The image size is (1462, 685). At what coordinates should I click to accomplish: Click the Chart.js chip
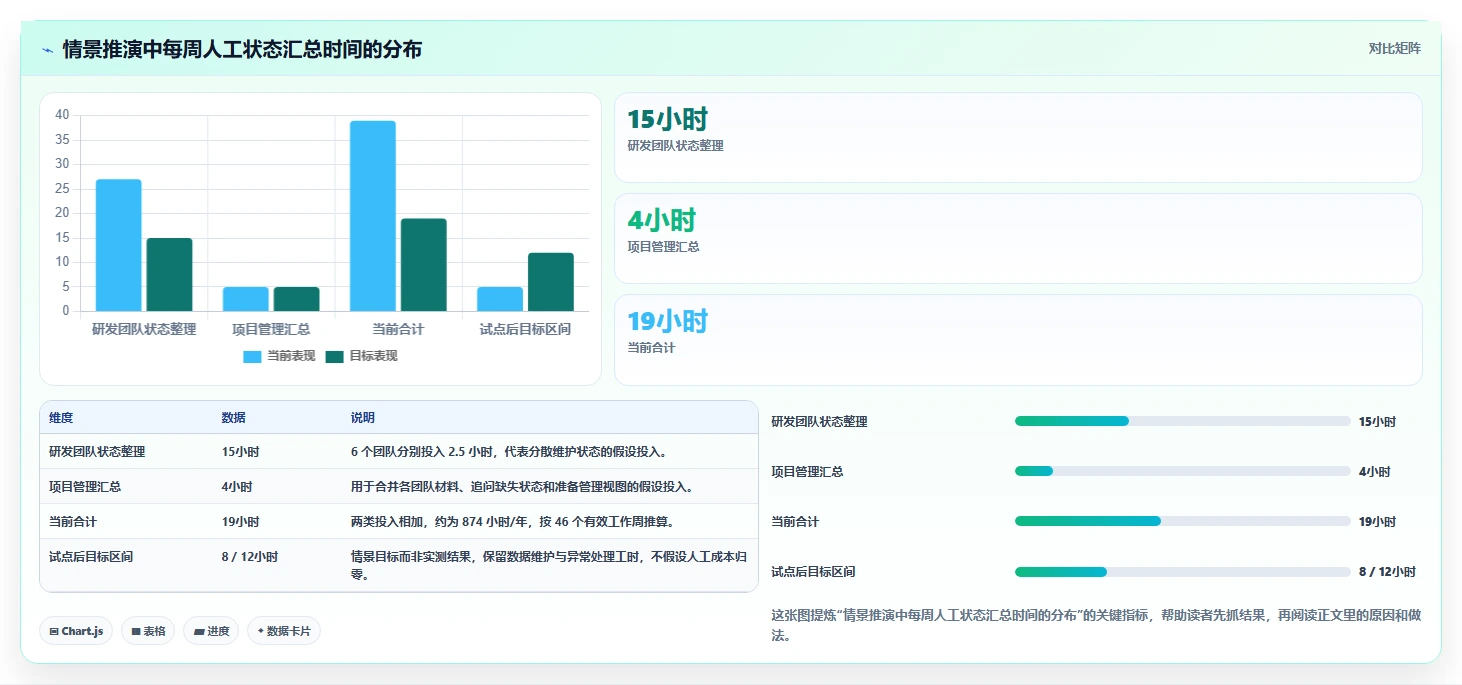[x=77, y=631]
